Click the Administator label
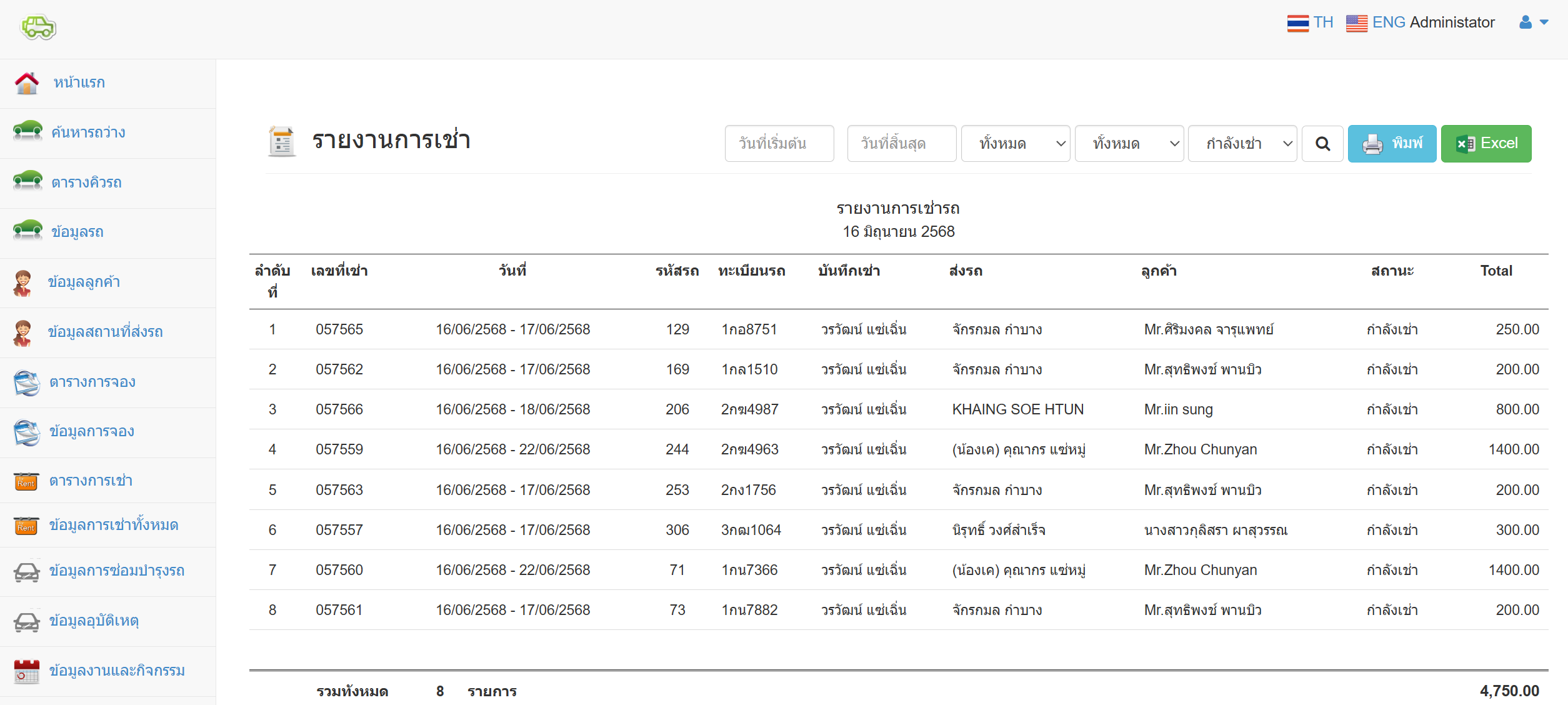 click(1452, 22)
